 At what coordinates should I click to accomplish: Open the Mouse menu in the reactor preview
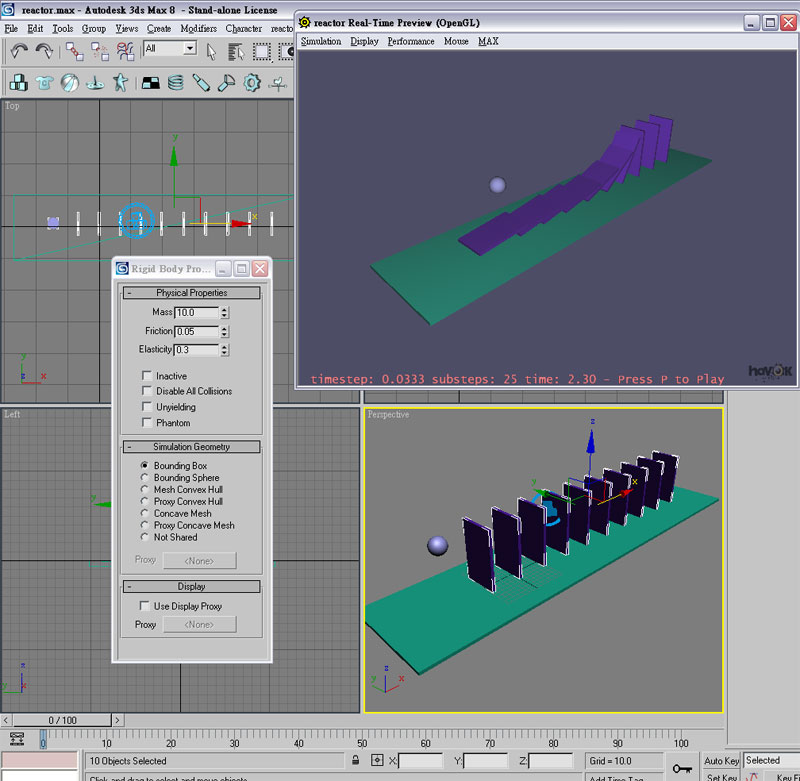click(x=456, y=41)
